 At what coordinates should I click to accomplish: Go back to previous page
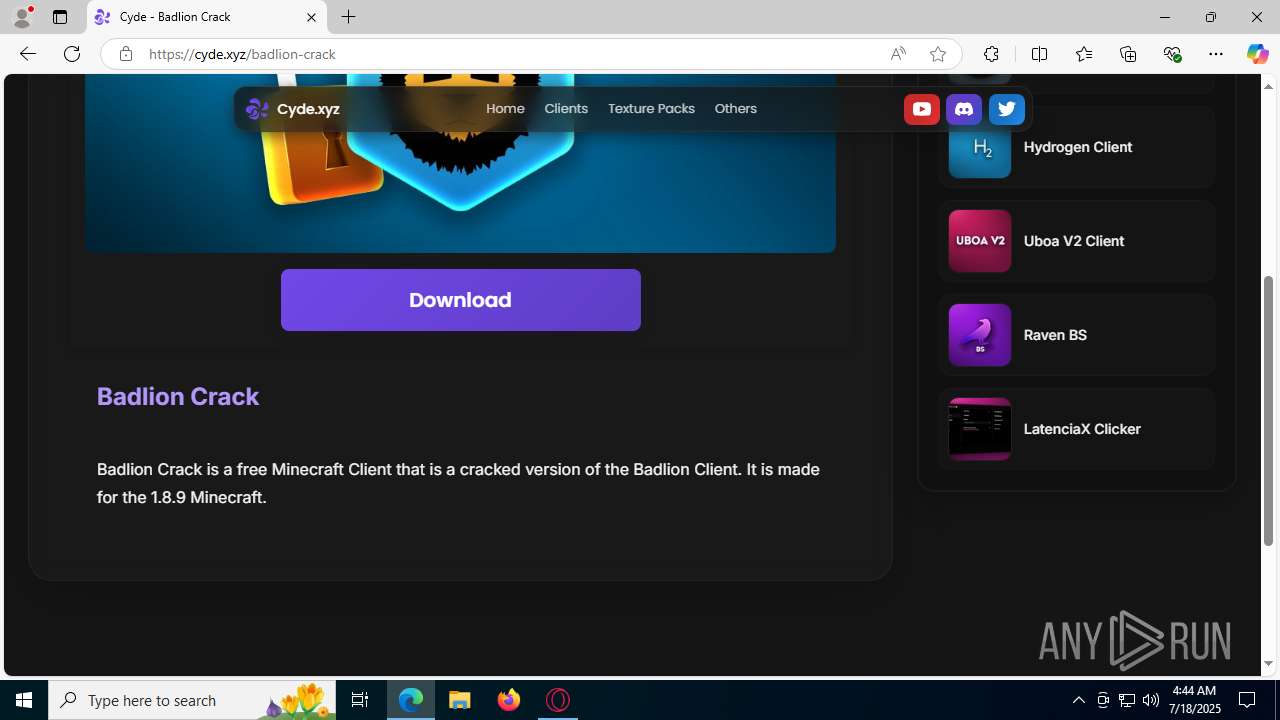coord(28,54)
